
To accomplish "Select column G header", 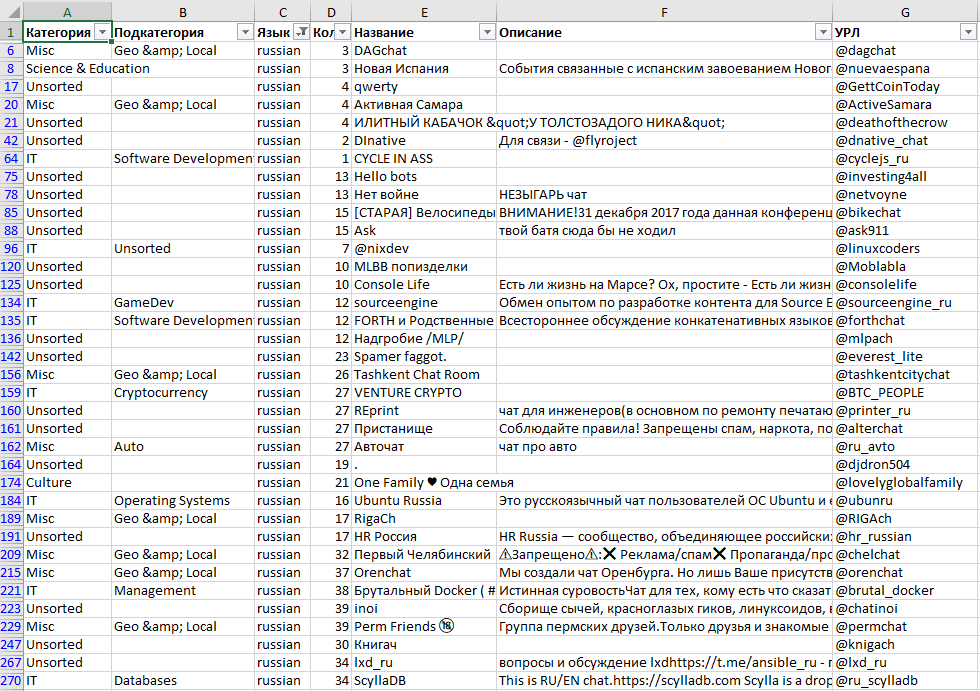I will [x=905, y=11].
